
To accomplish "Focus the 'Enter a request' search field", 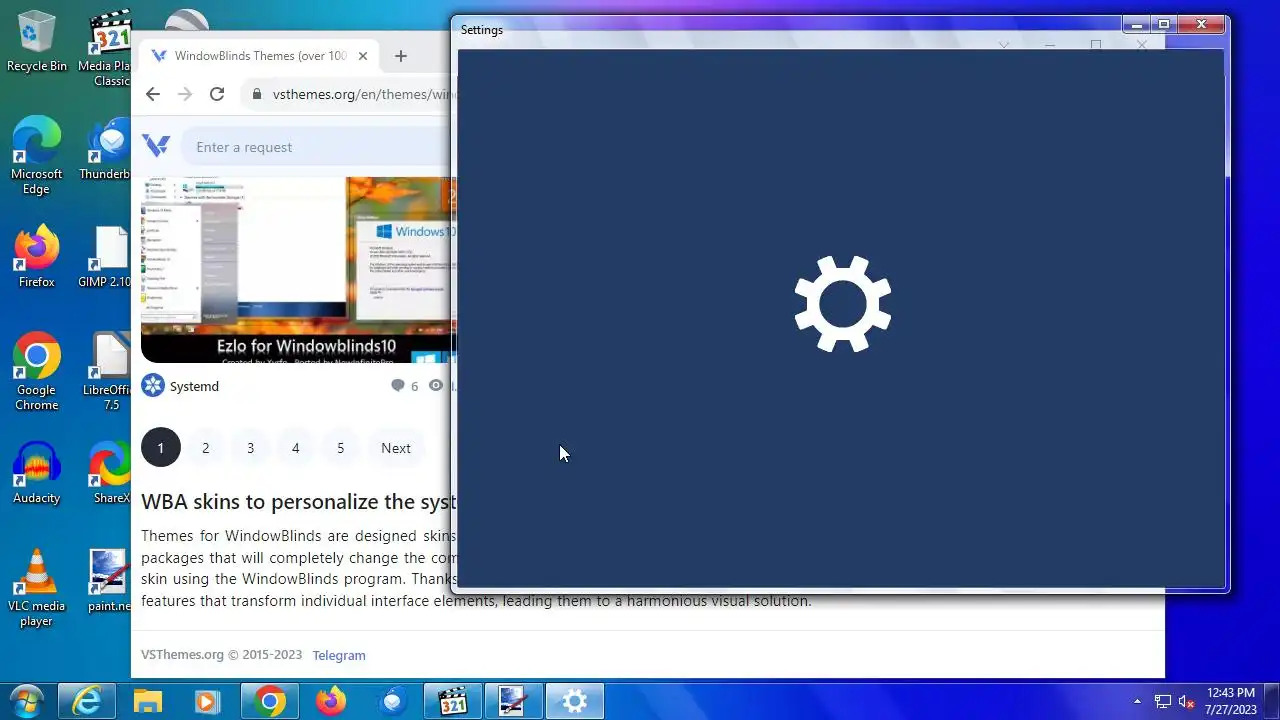I will [x=318, y=147].
